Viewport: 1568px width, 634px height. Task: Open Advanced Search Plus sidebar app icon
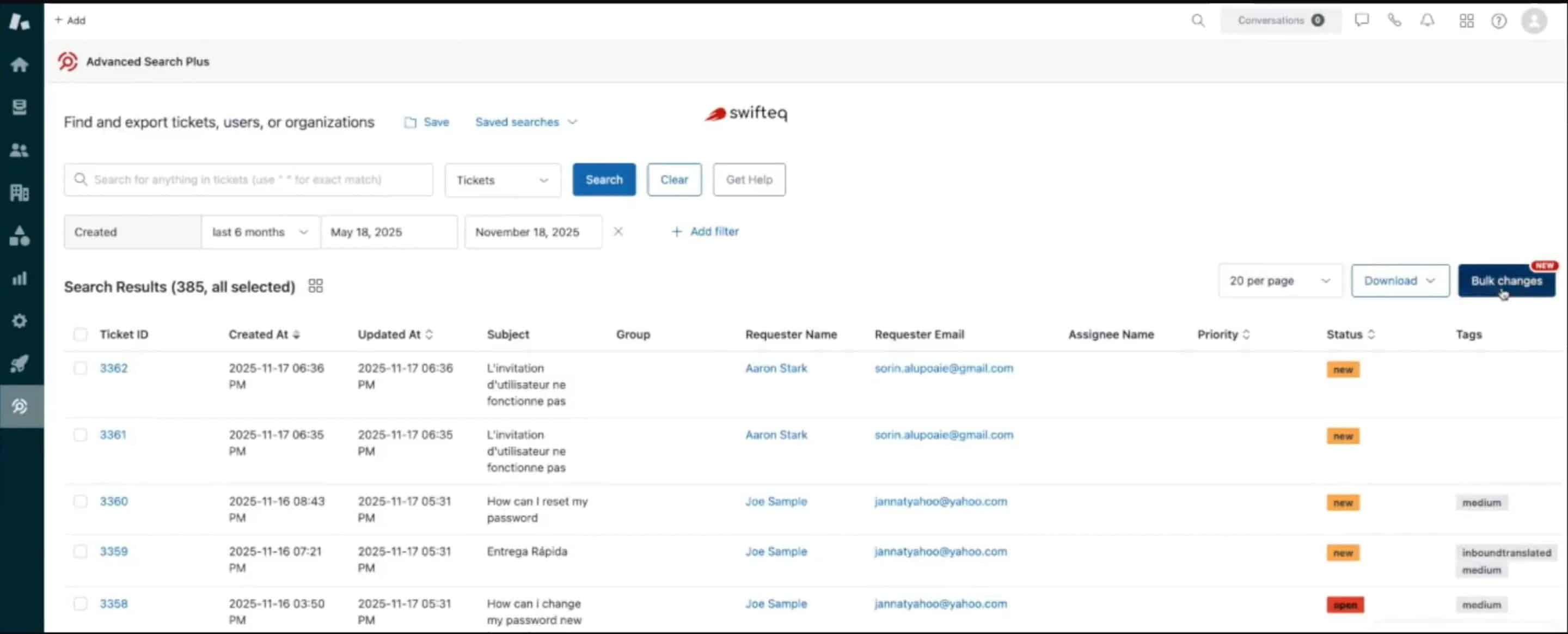(x=20, y=406)
